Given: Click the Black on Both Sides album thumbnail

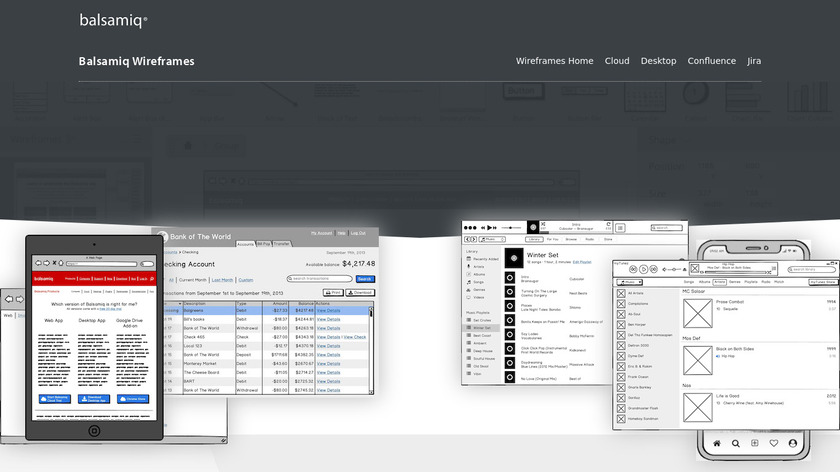Looking at the screenshot, I should pyautogui.click(x=698, y=360).
